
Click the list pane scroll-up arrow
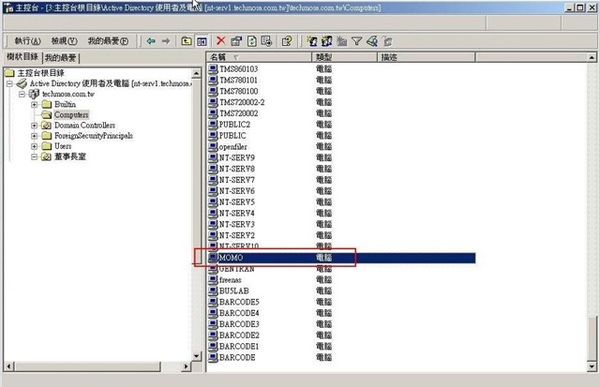[592, 57]
